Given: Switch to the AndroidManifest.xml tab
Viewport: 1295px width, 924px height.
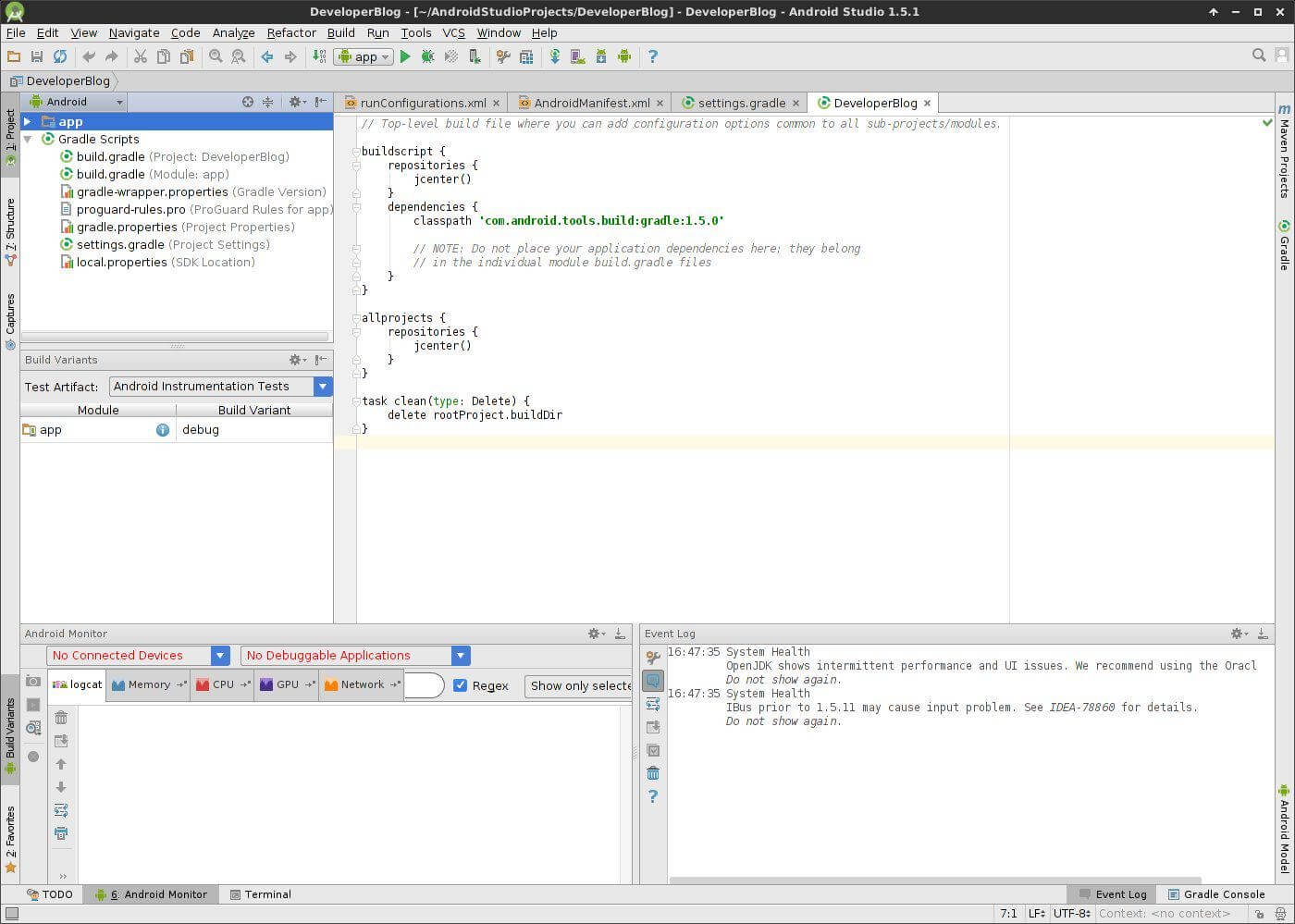Looking at the screenshot, I should click(591, 103).
